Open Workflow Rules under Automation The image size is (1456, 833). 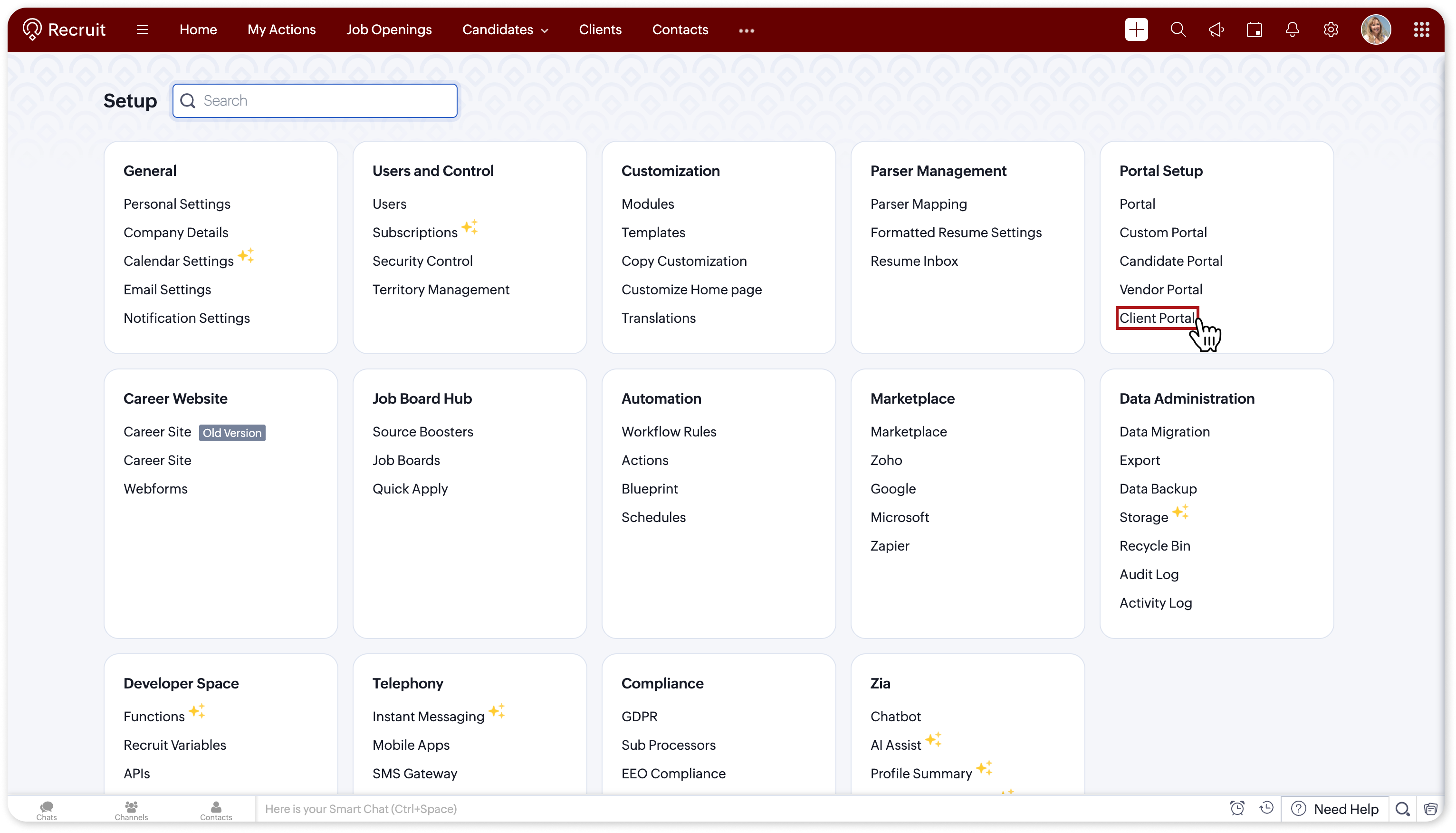point(668,432)
